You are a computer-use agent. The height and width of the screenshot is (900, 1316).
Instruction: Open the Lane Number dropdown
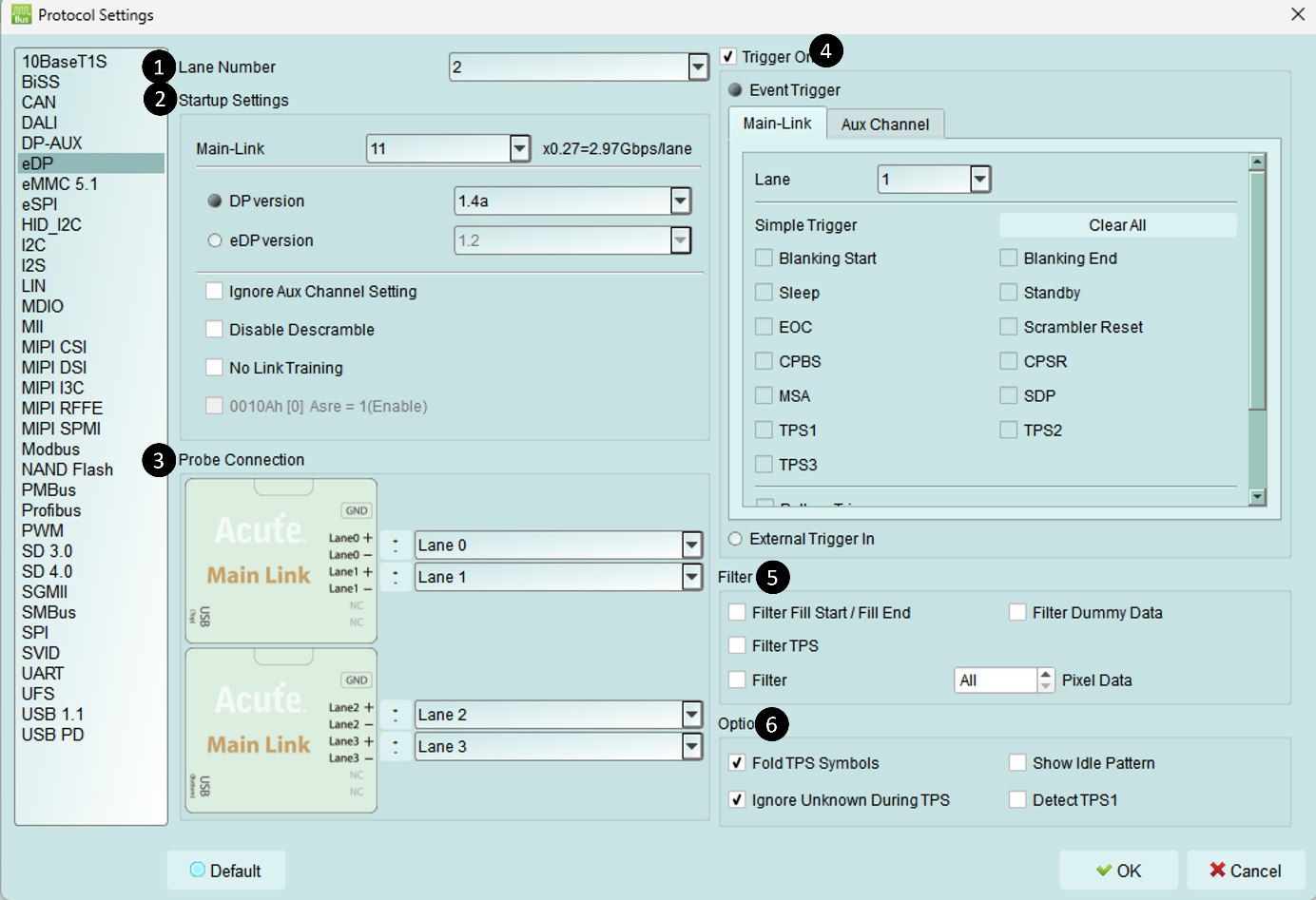pos(699,67)
